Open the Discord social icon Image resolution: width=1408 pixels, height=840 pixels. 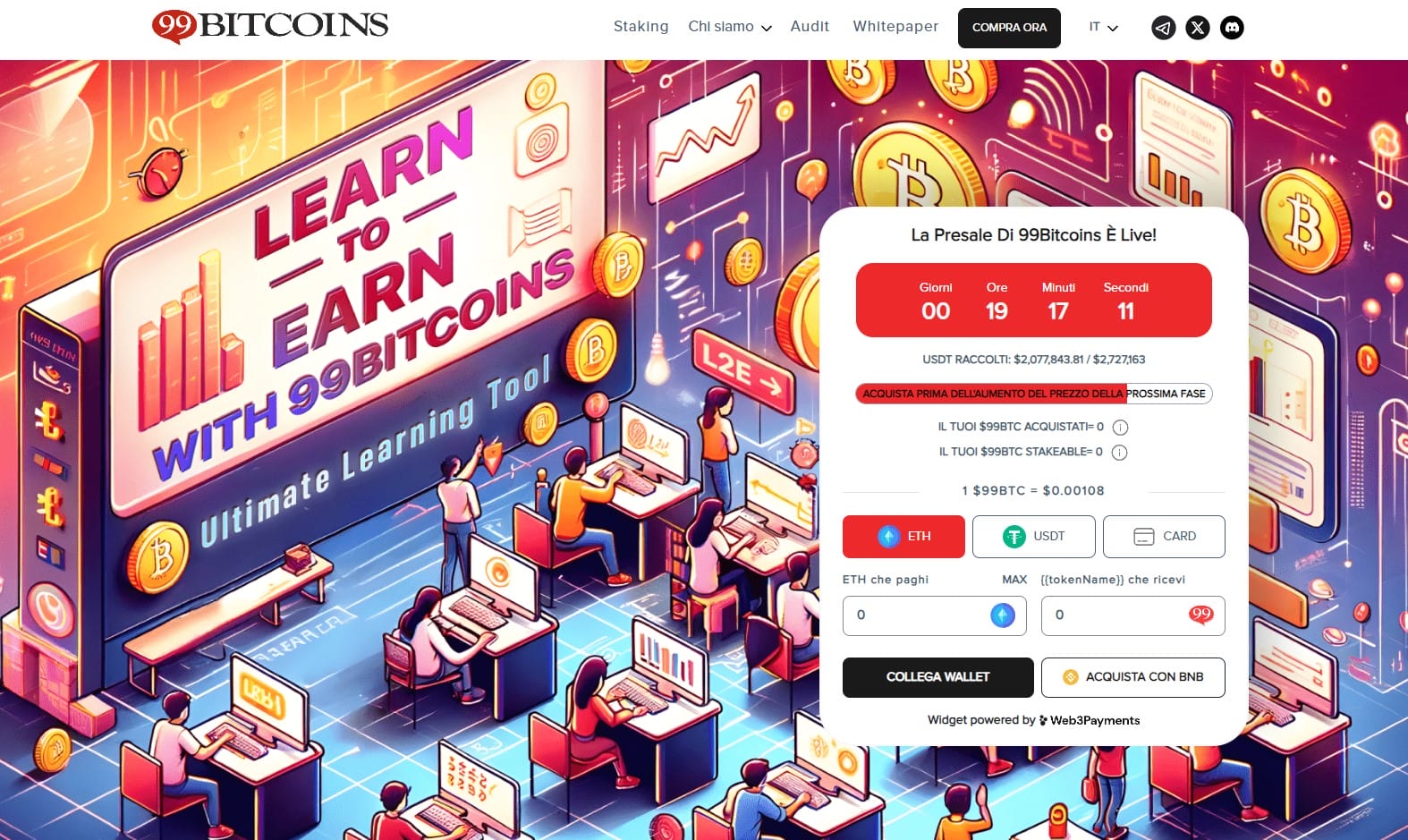point(1232,28)
